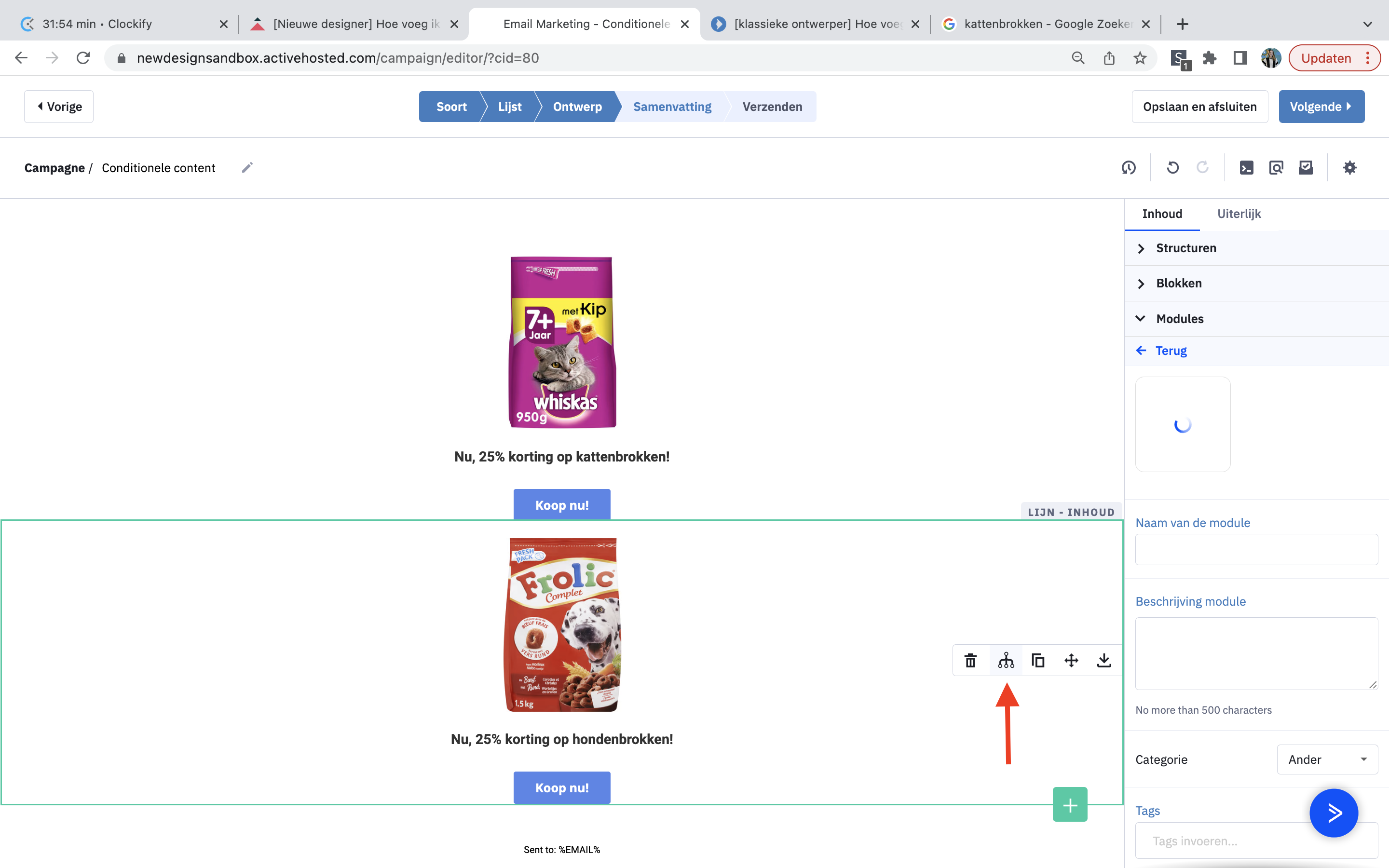
Task: Click the move structure icon
Action: 1071,660
